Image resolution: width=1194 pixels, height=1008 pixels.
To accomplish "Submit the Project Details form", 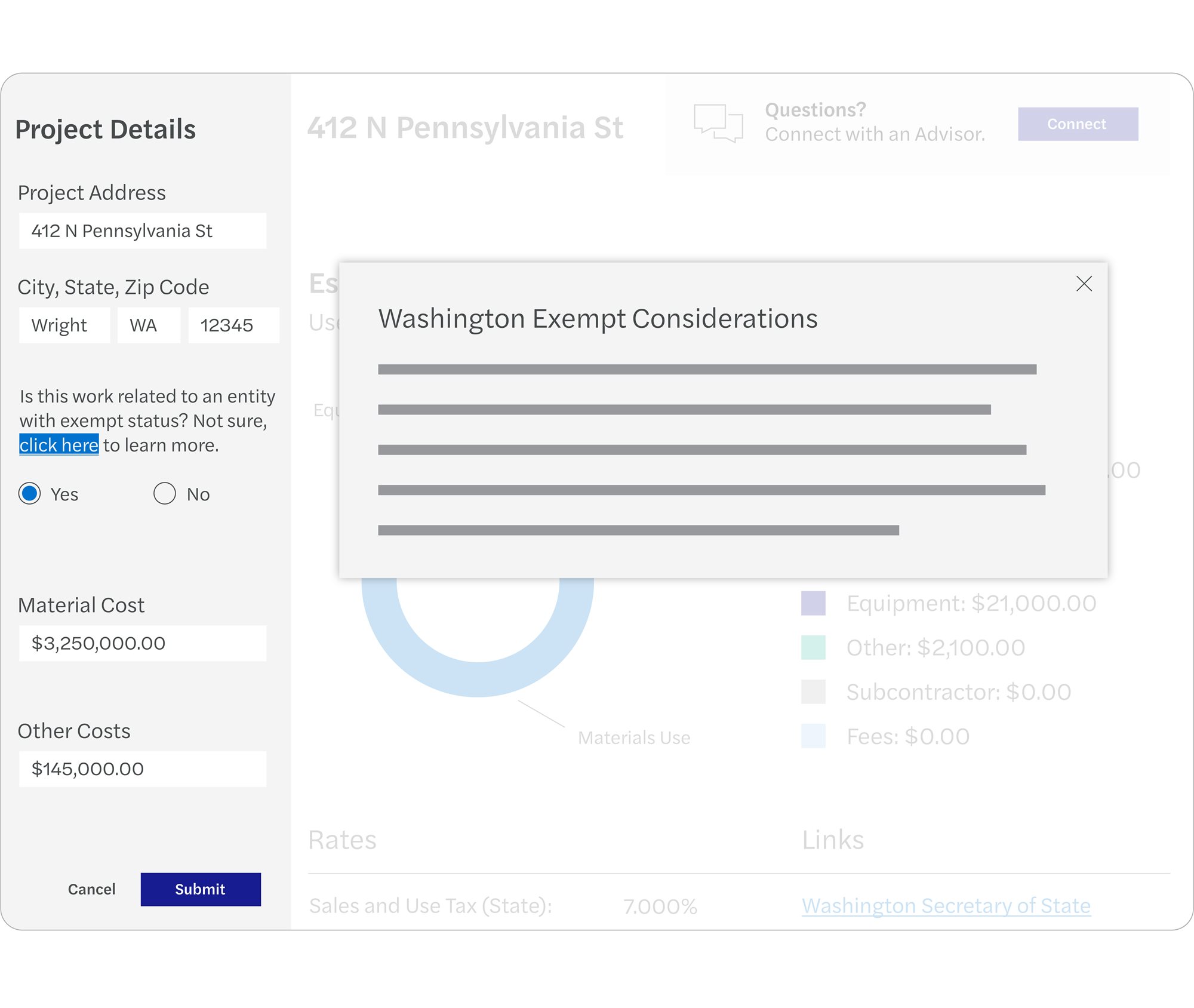I will tap(200, 889).
